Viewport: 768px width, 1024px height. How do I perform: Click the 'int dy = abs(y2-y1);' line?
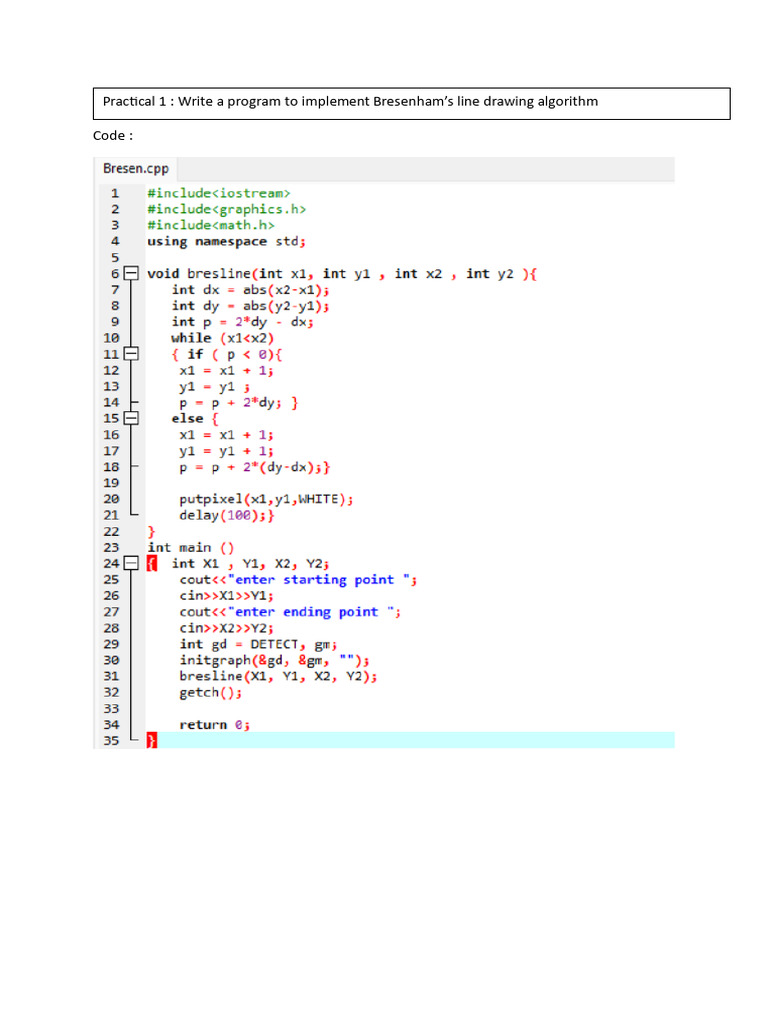pyautogui.click(x=251, y=306)
